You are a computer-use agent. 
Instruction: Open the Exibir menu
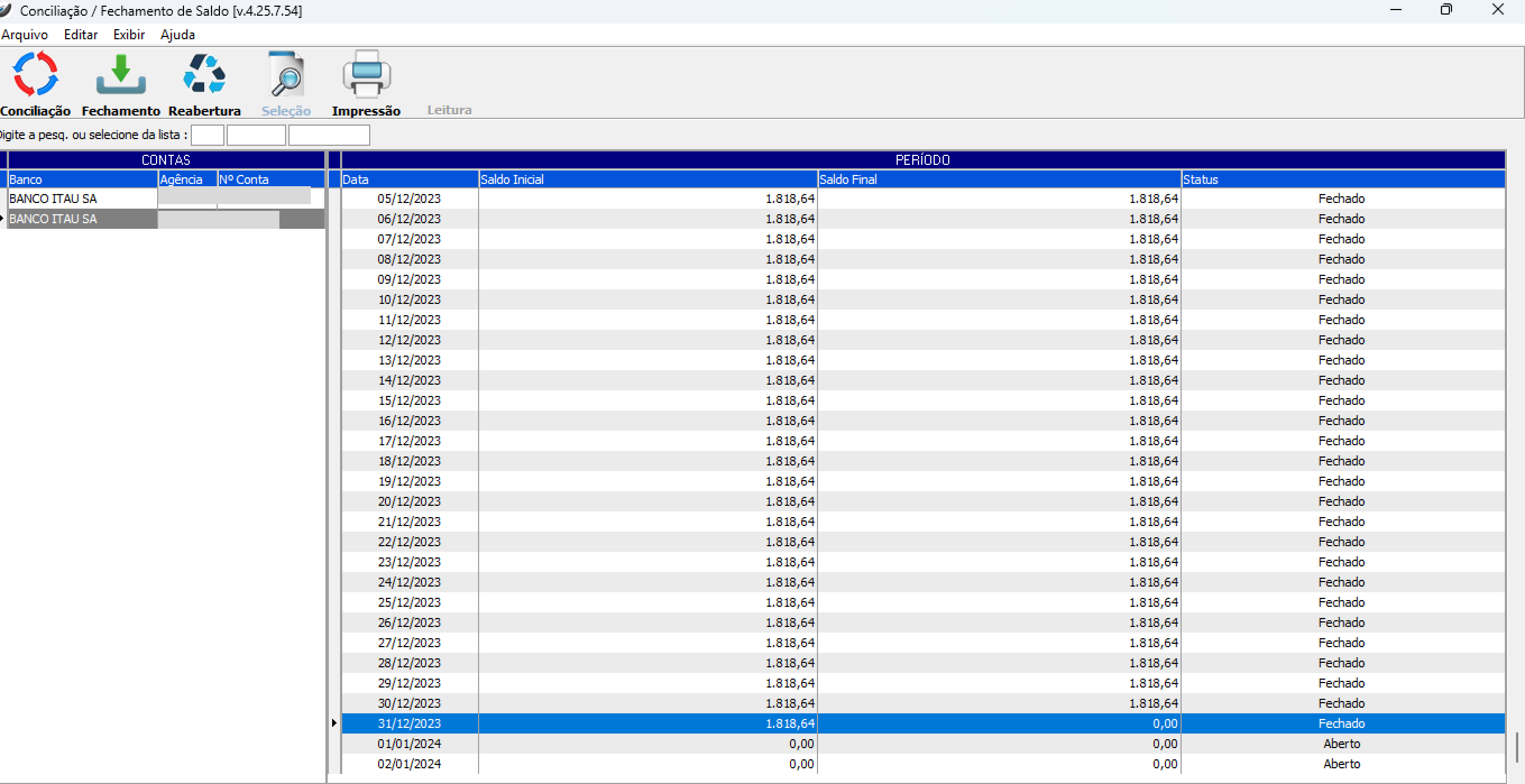coord(128,34)
